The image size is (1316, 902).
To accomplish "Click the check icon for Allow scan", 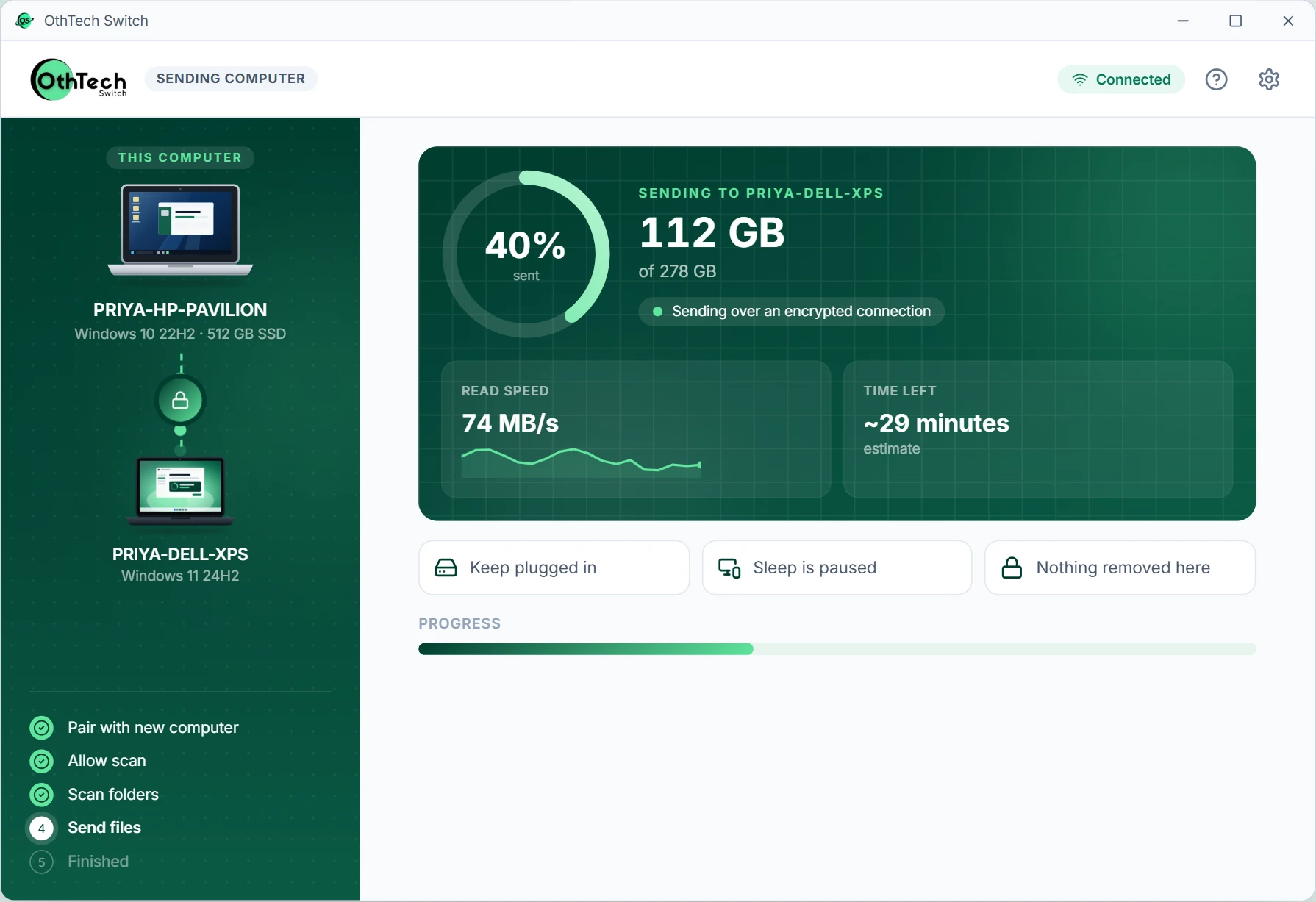I will [x=42, y=761].
